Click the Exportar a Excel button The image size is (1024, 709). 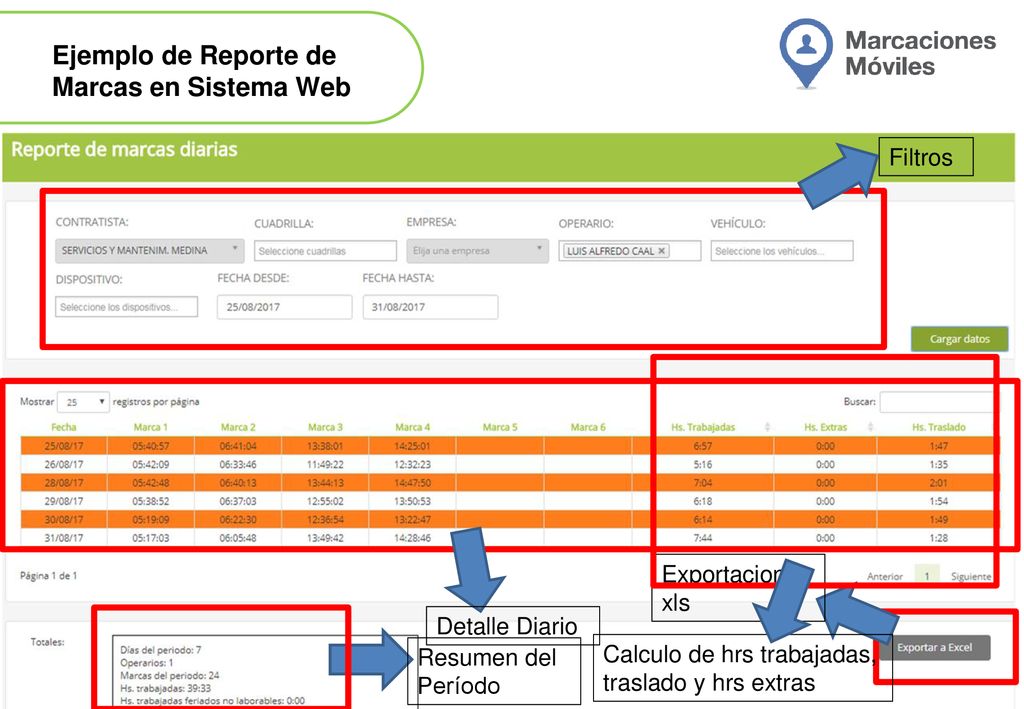tap(935, 648)
